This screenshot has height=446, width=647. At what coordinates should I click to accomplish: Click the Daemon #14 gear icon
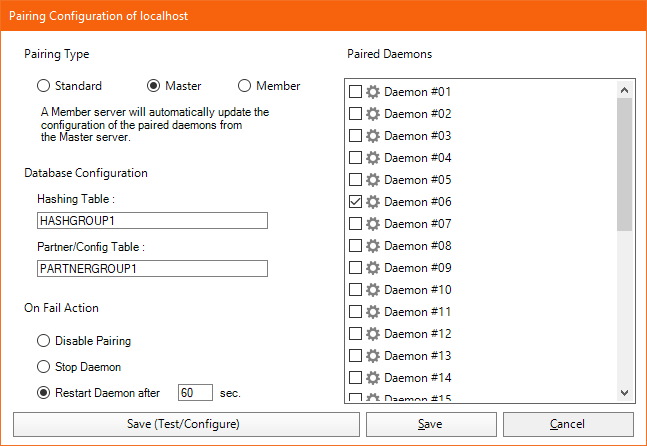pos(373,378)
